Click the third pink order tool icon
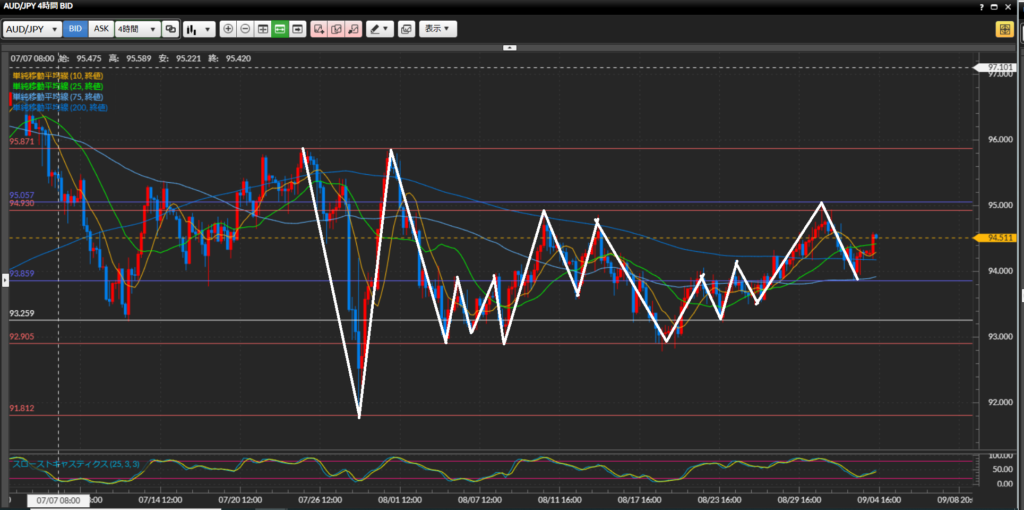Screen dimensions: 1024x510 (x=353, y=29)
